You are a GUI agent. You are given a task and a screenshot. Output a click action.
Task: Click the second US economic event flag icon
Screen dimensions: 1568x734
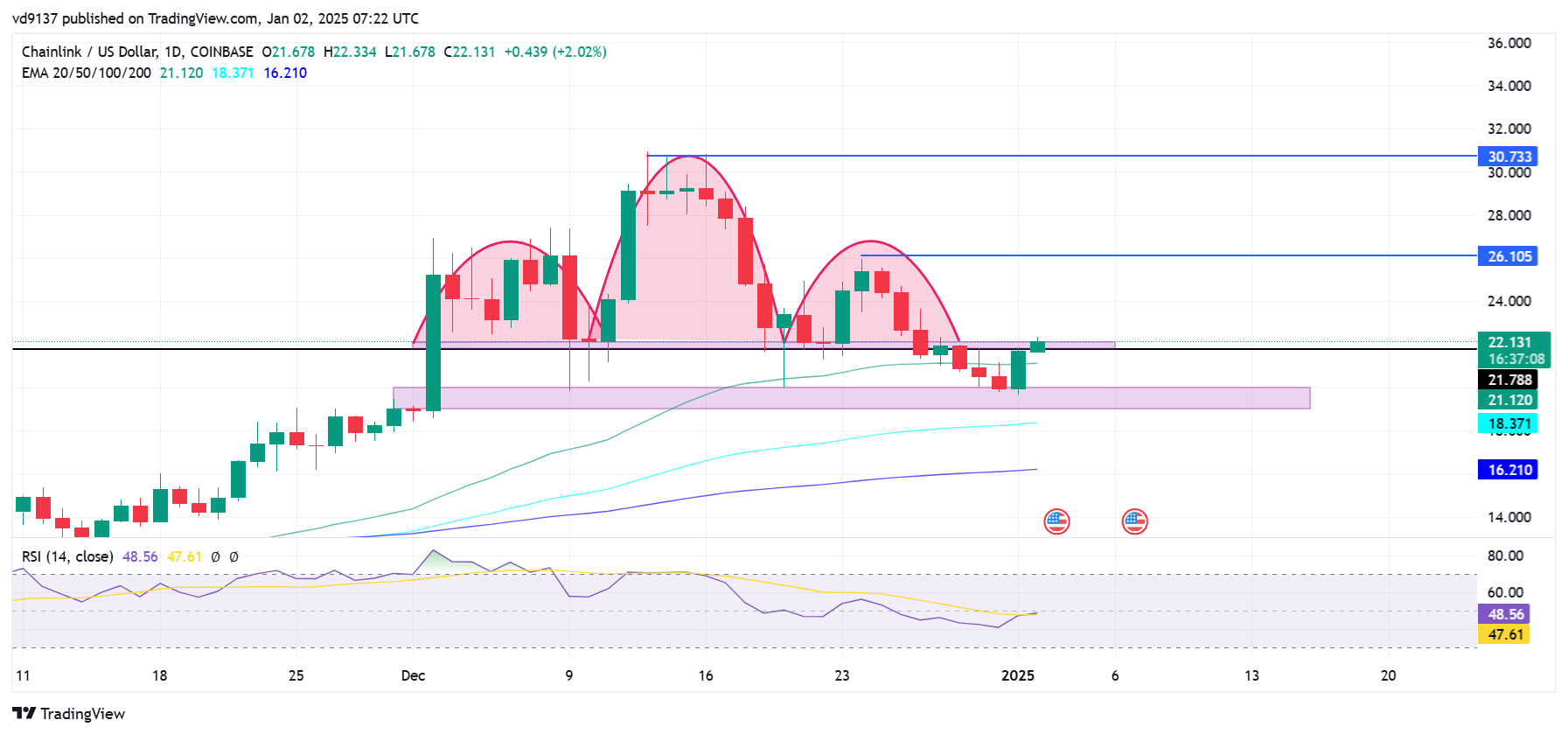(1134, 521)
